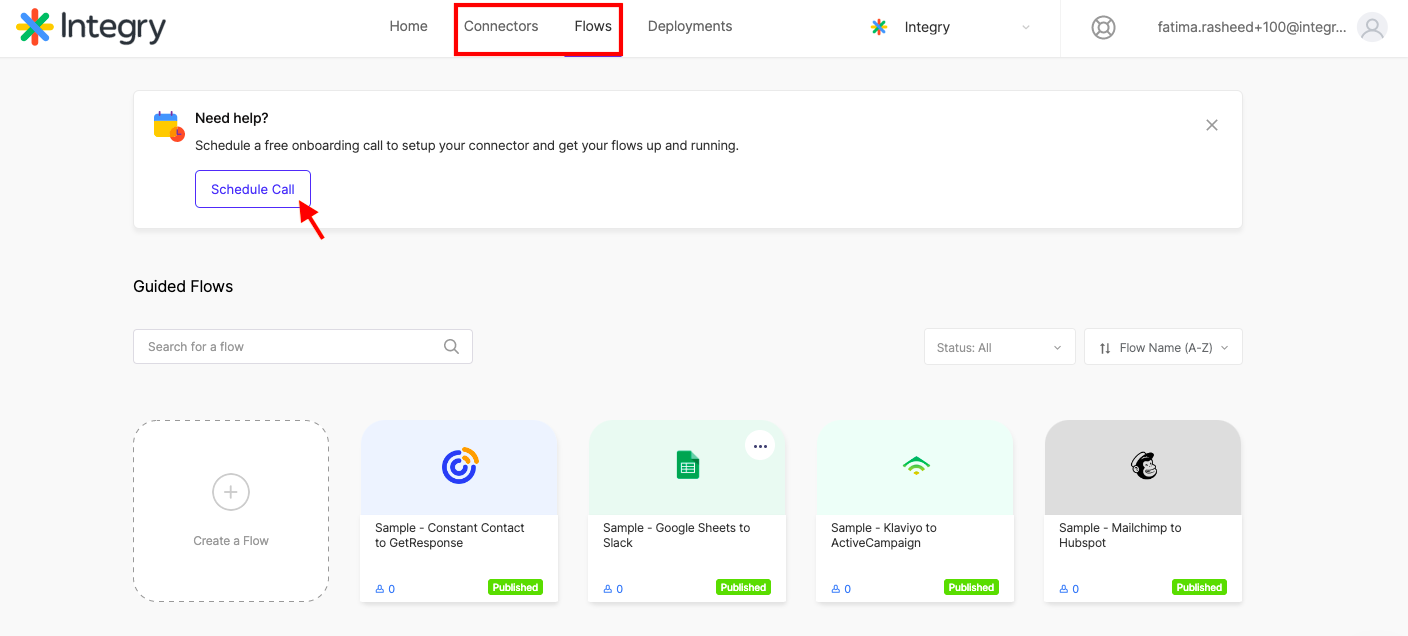
Task: Click the Integry app icon in workspace selector
Action: point(879,27)
